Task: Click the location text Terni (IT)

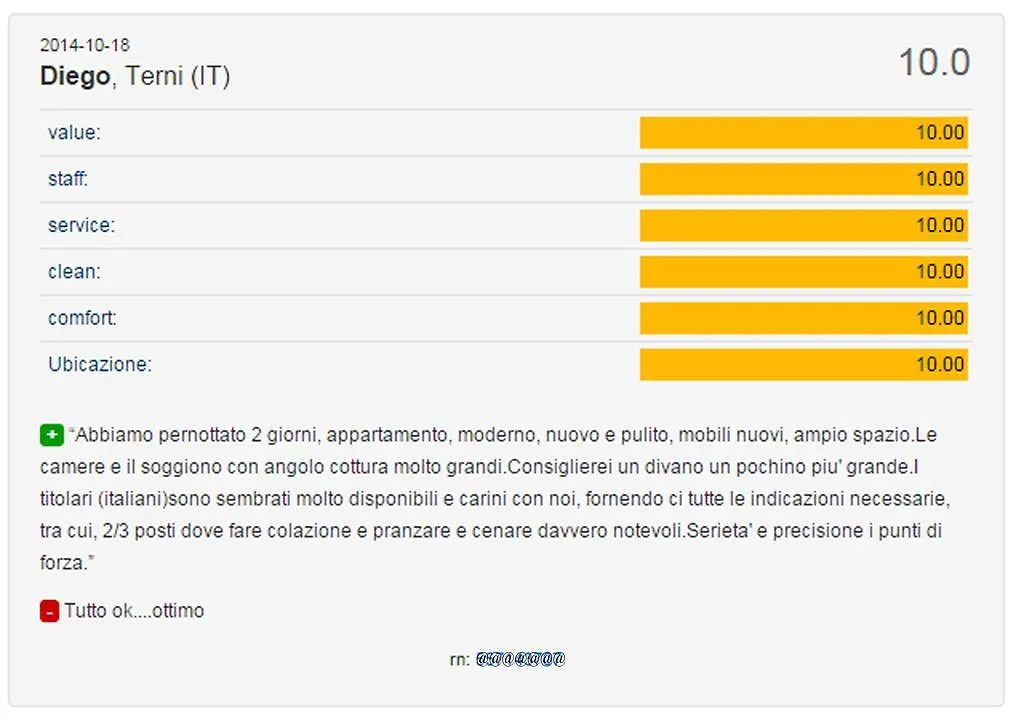Action: (178, 76)
